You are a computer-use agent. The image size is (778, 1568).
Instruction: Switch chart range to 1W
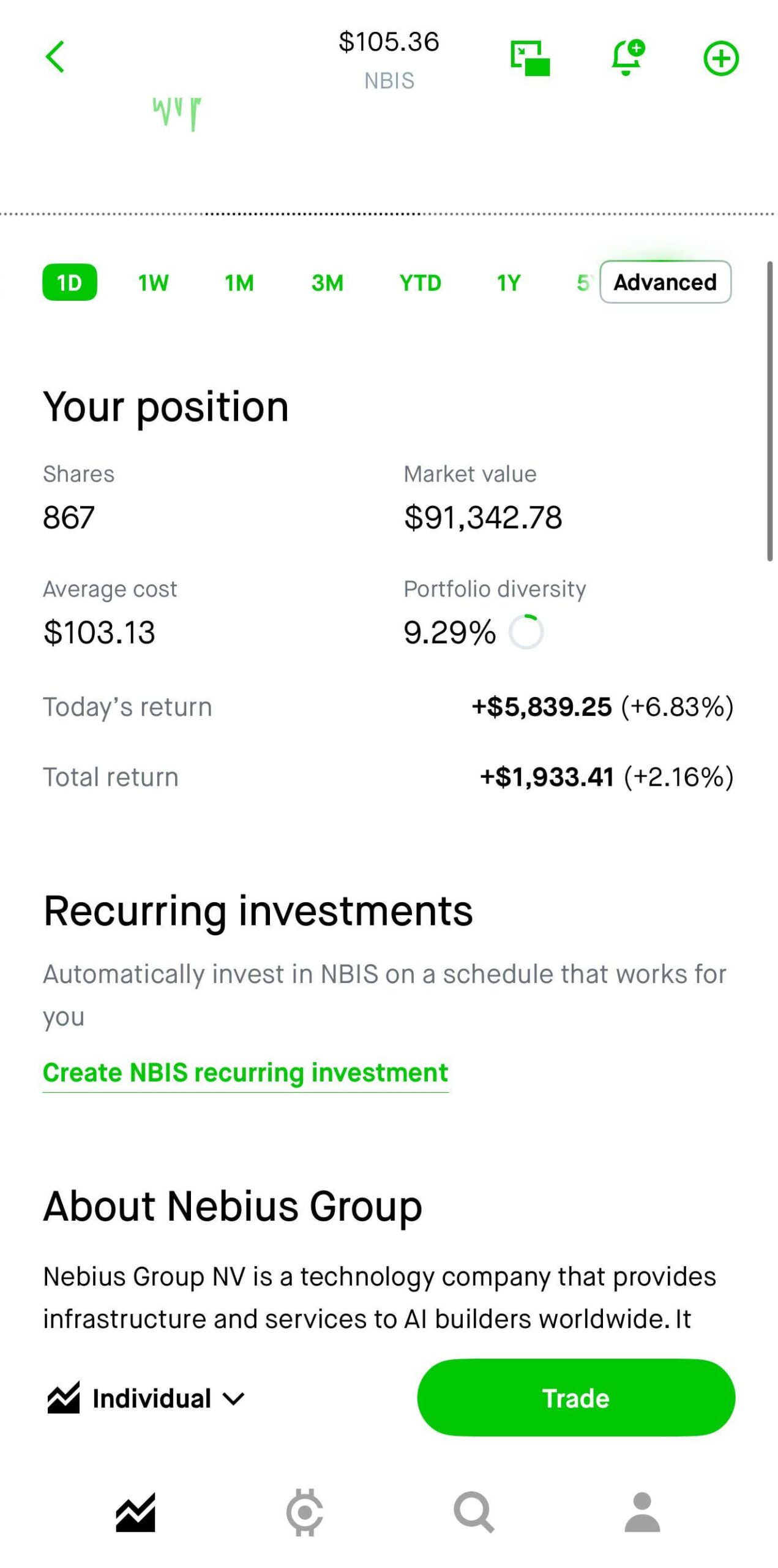153,283
